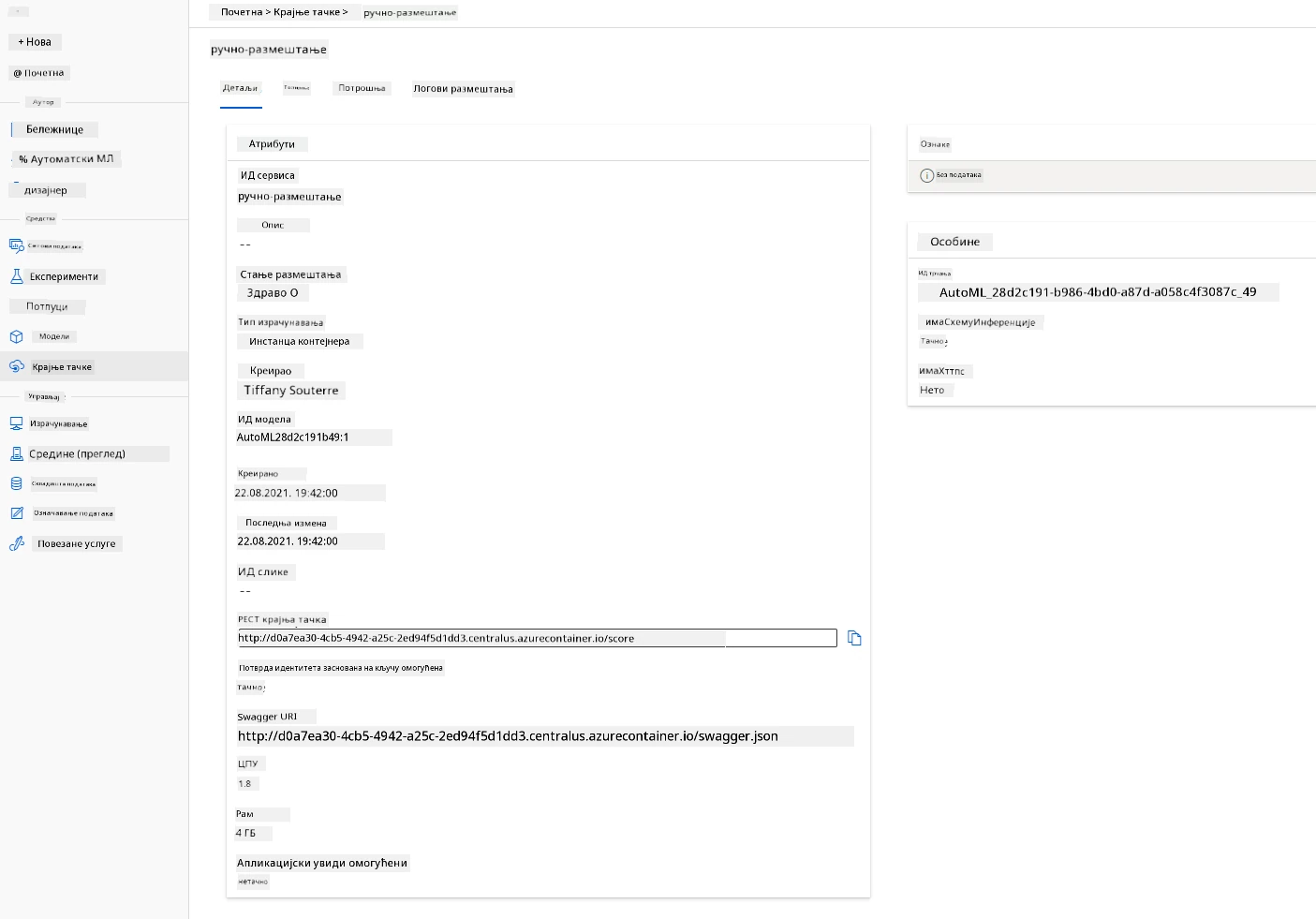
Task: Click the Инстанца контејнера value
Action: pyautogui.click(x=299, y=342)
